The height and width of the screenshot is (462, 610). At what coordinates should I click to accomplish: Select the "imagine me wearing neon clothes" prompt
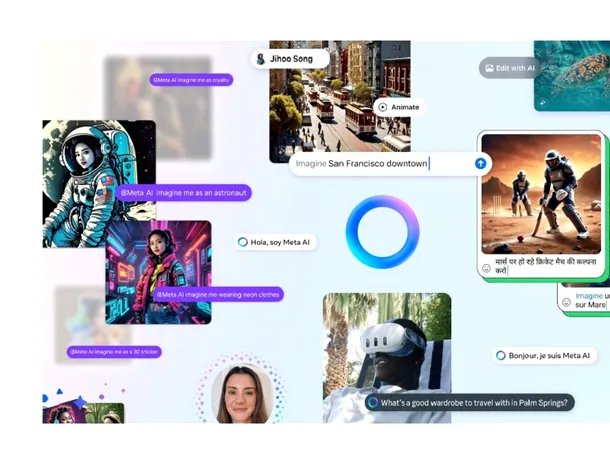pyautogui.click(x=217, y=294)
